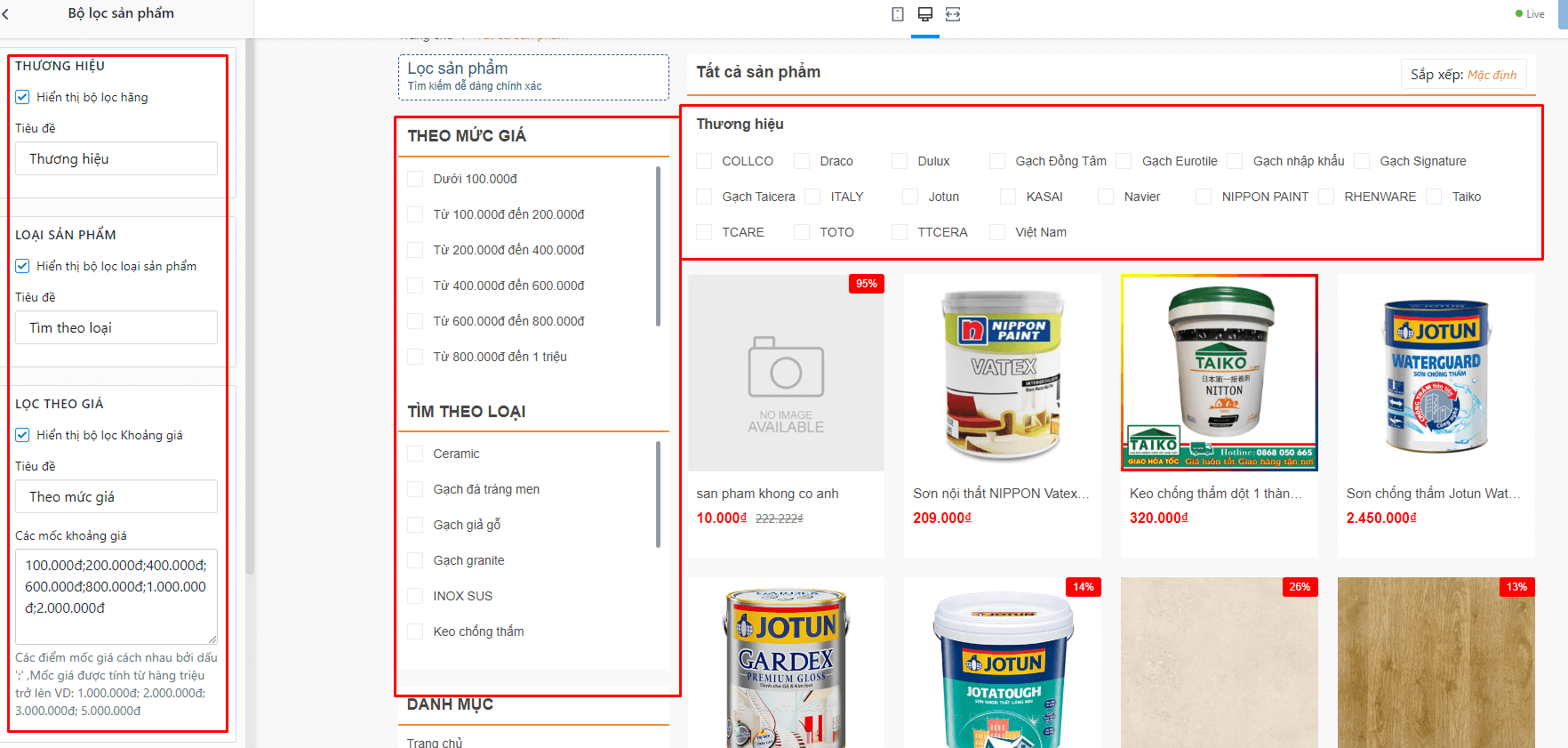Check the RHENWARE brand checkbox
The height and width of the screenshot is (748, 1568).
pos(1326,197)
